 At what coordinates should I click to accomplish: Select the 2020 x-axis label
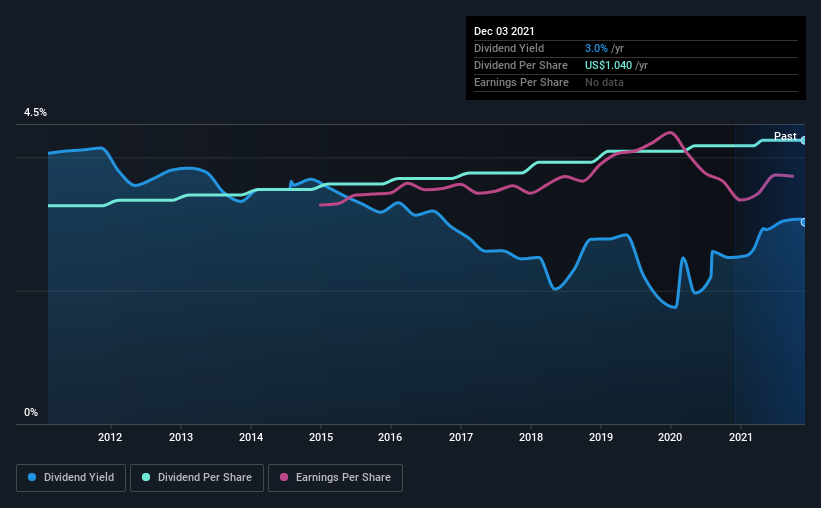coord(670,437)
